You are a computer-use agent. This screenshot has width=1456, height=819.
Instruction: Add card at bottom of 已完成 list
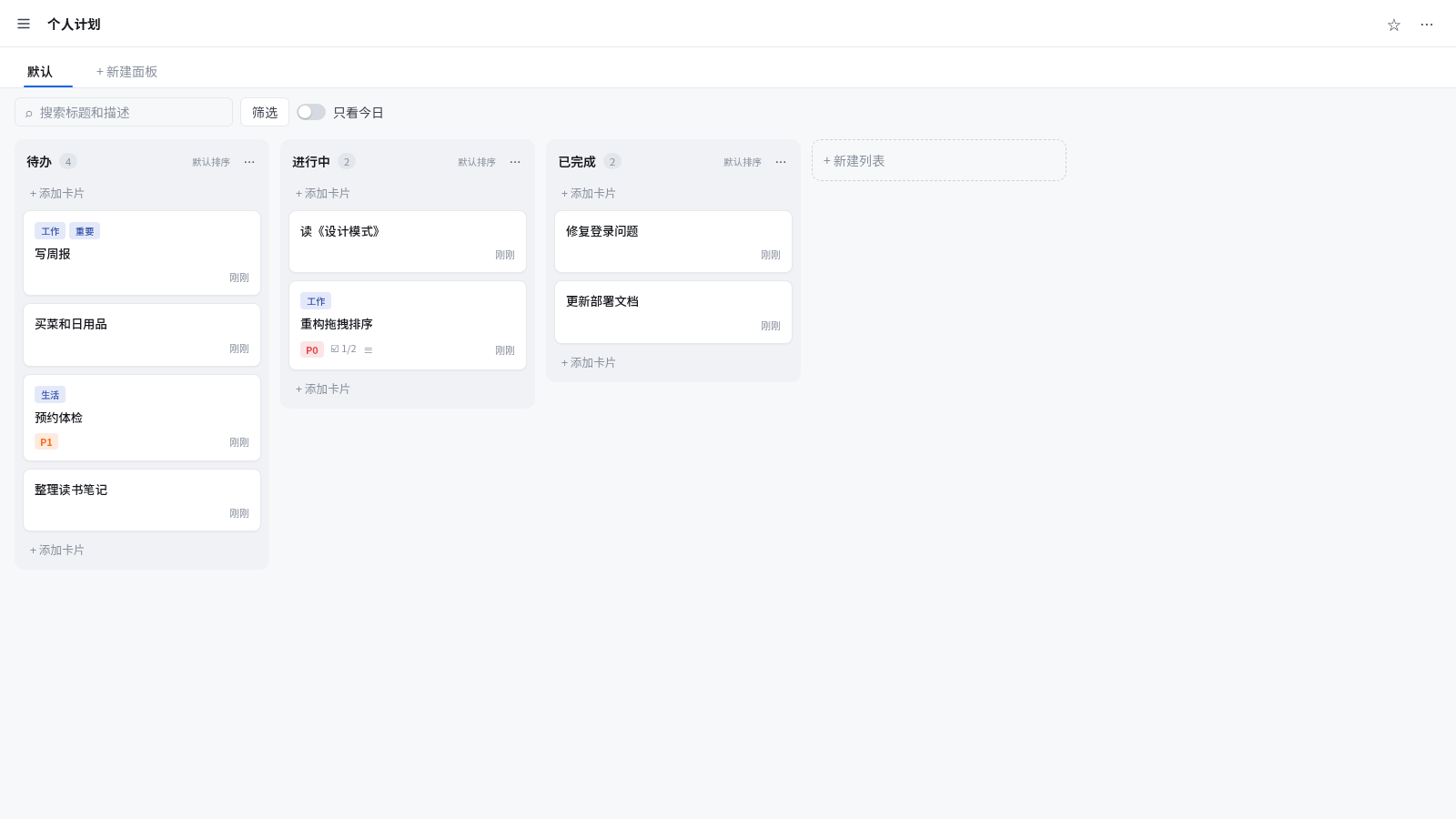point(588,363)
